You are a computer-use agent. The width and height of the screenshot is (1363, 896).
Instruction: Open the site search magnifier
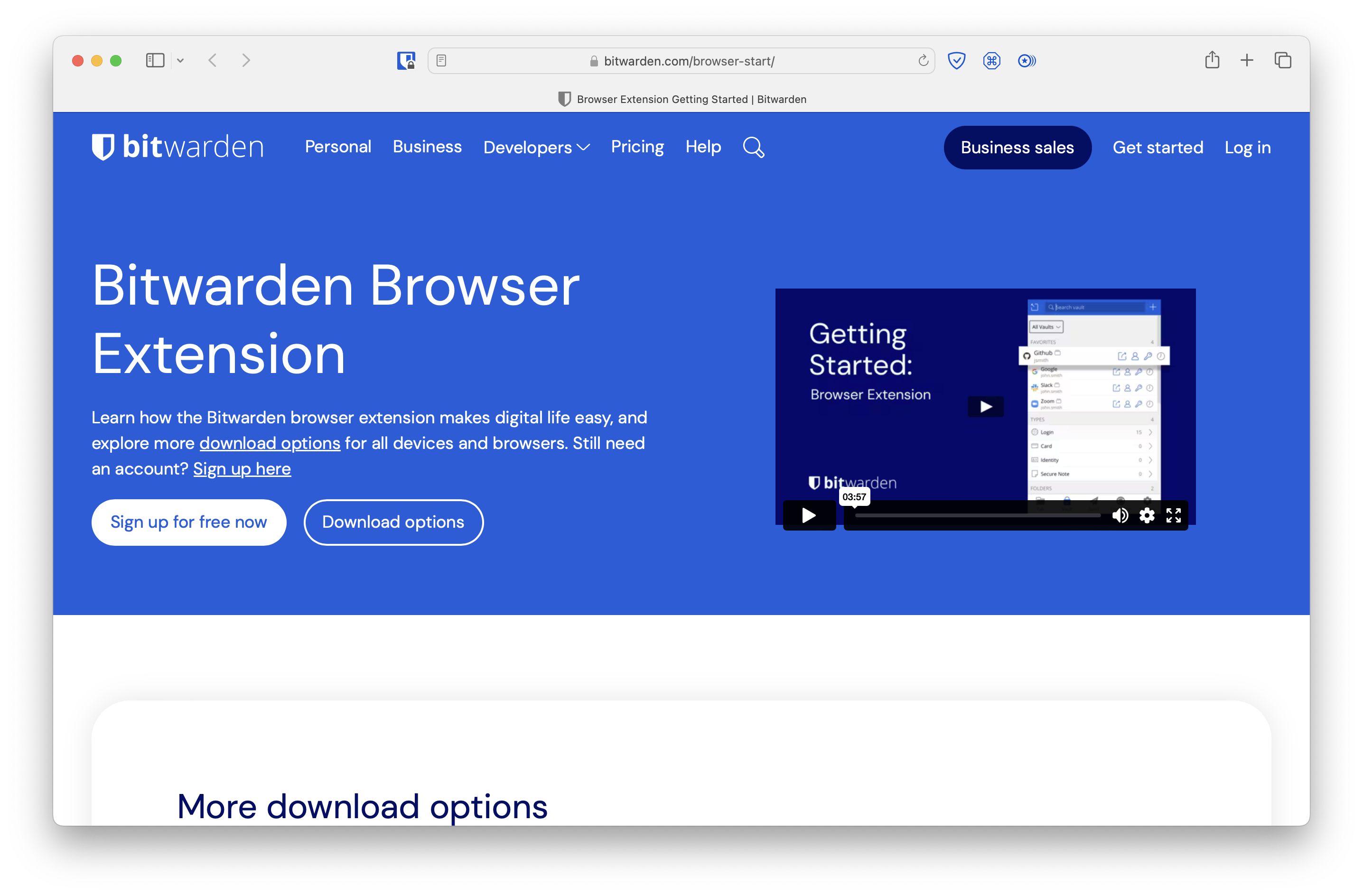[753, 147]
